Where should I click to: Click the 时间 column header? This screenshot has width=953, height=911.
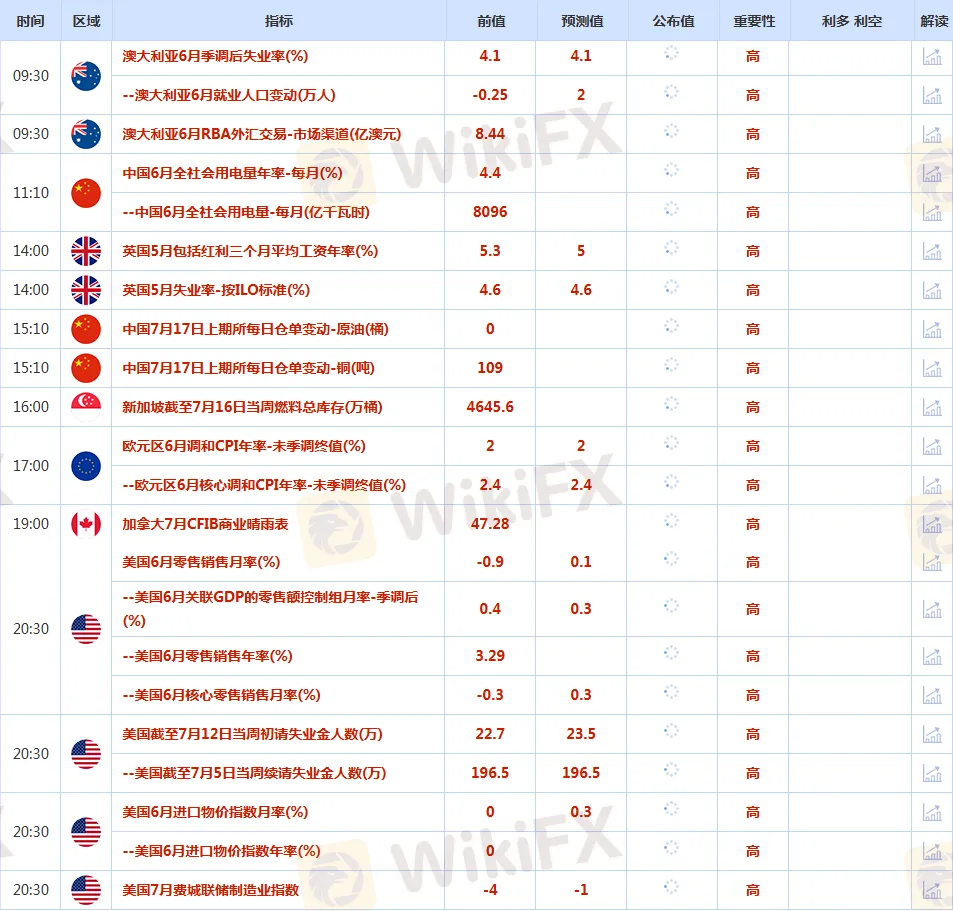click(31, 21)
